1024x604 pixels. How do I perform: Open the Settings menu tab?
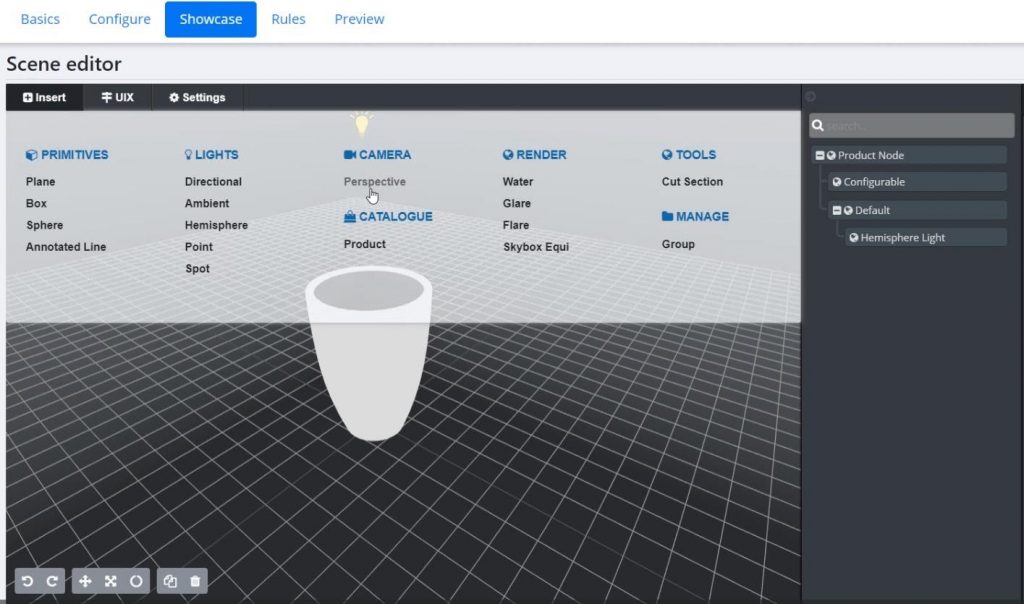click(x=197, y=97)
